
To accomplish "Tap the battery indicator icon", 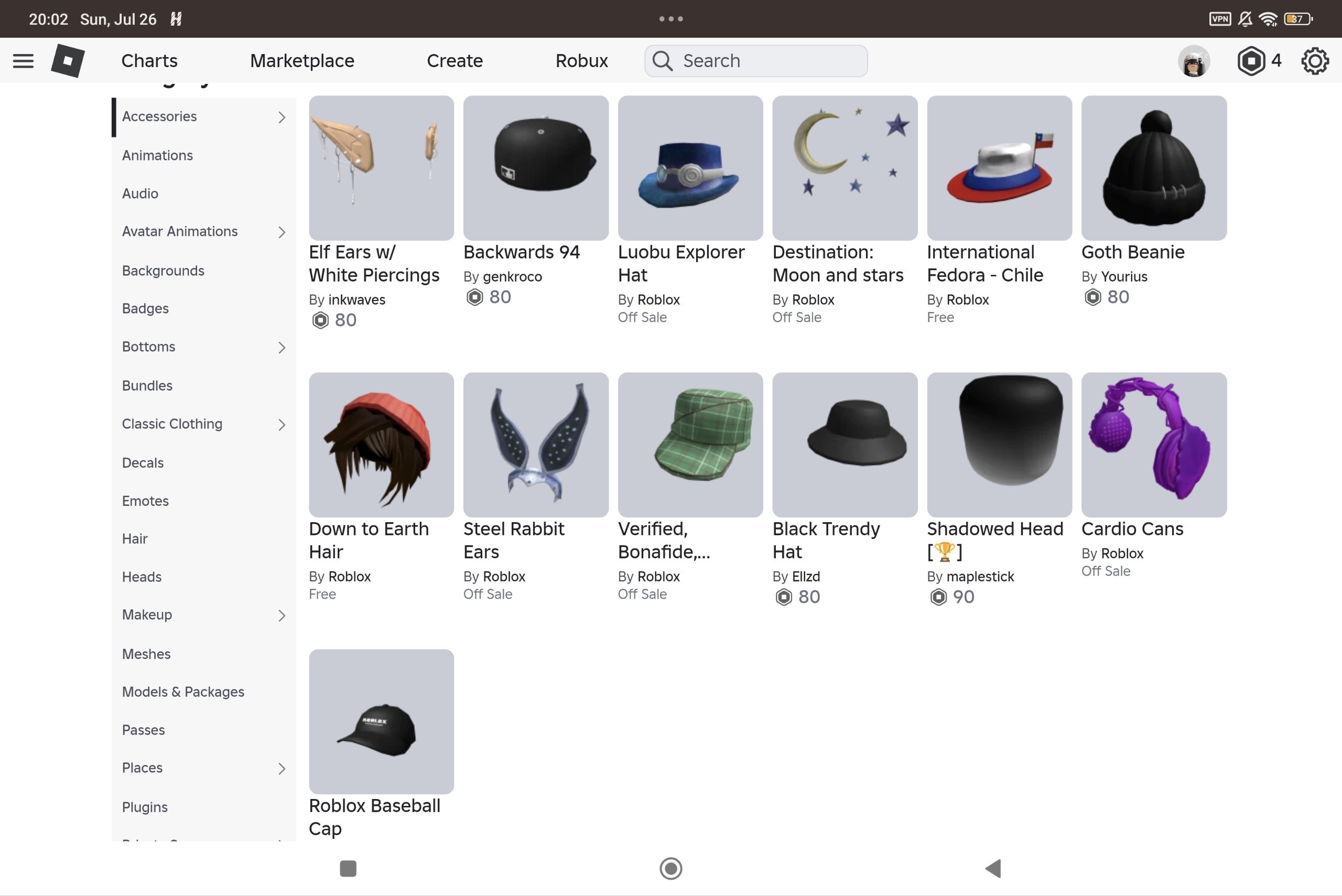I will pos(1298,19).
